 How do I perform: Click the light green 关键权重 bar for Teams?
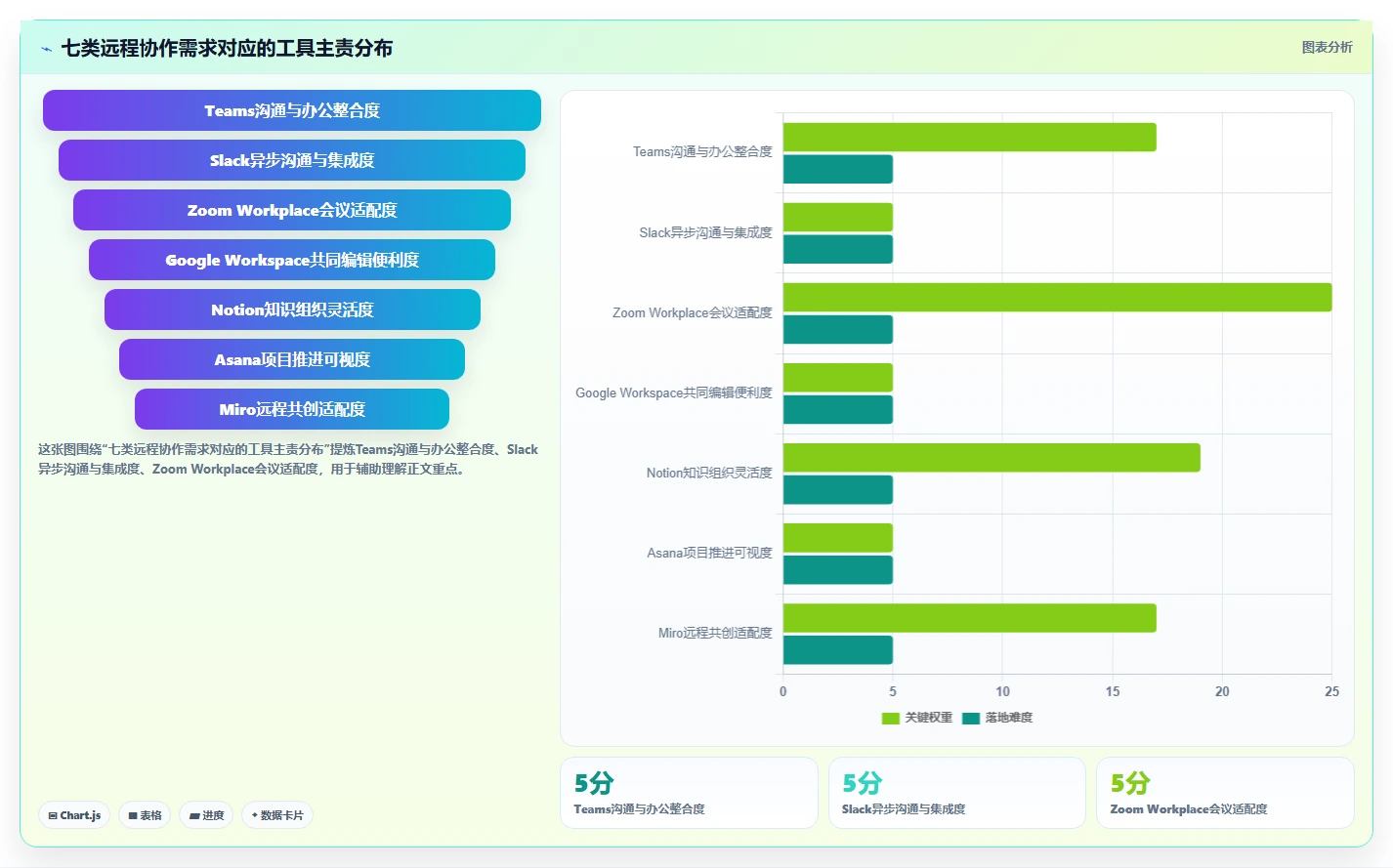pos(969,137)
